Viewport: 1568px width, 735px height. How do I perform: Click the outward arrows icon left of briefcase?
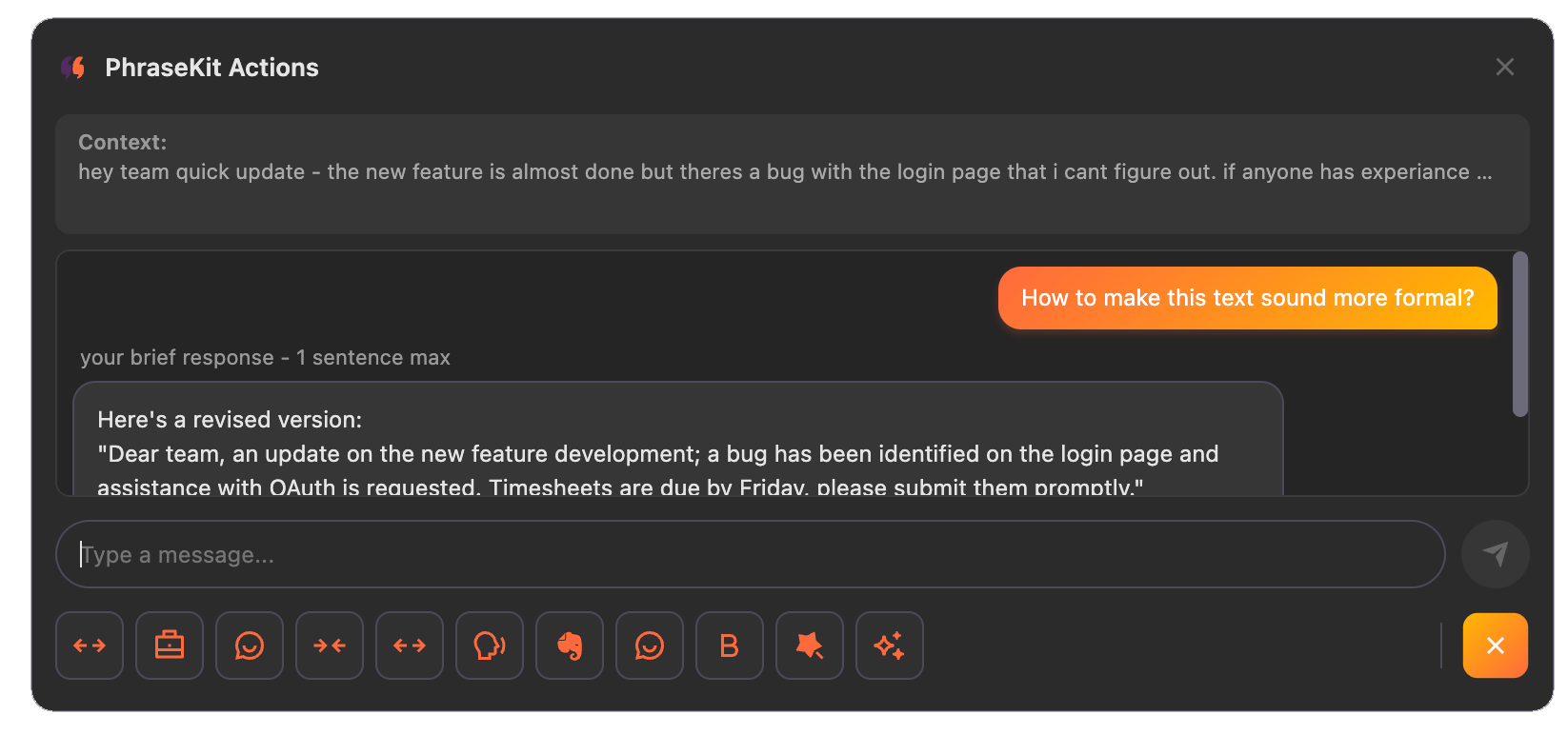point(90,646)
